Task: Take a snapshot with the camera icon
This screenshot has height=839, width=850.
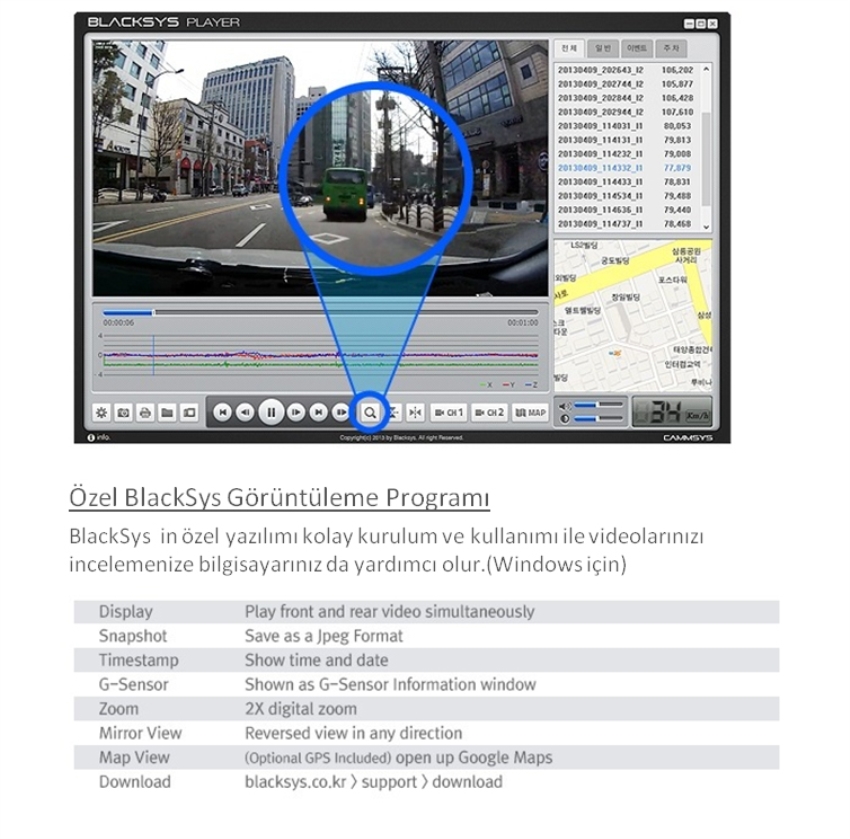Action: (x=124, y=413)
